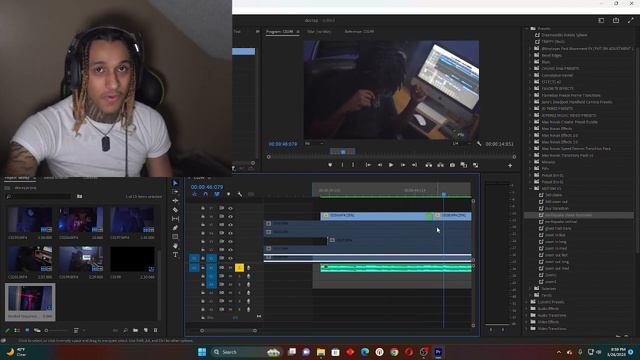Click New Item icon in Project panel
640x360 pixels.
coord(146,330)
